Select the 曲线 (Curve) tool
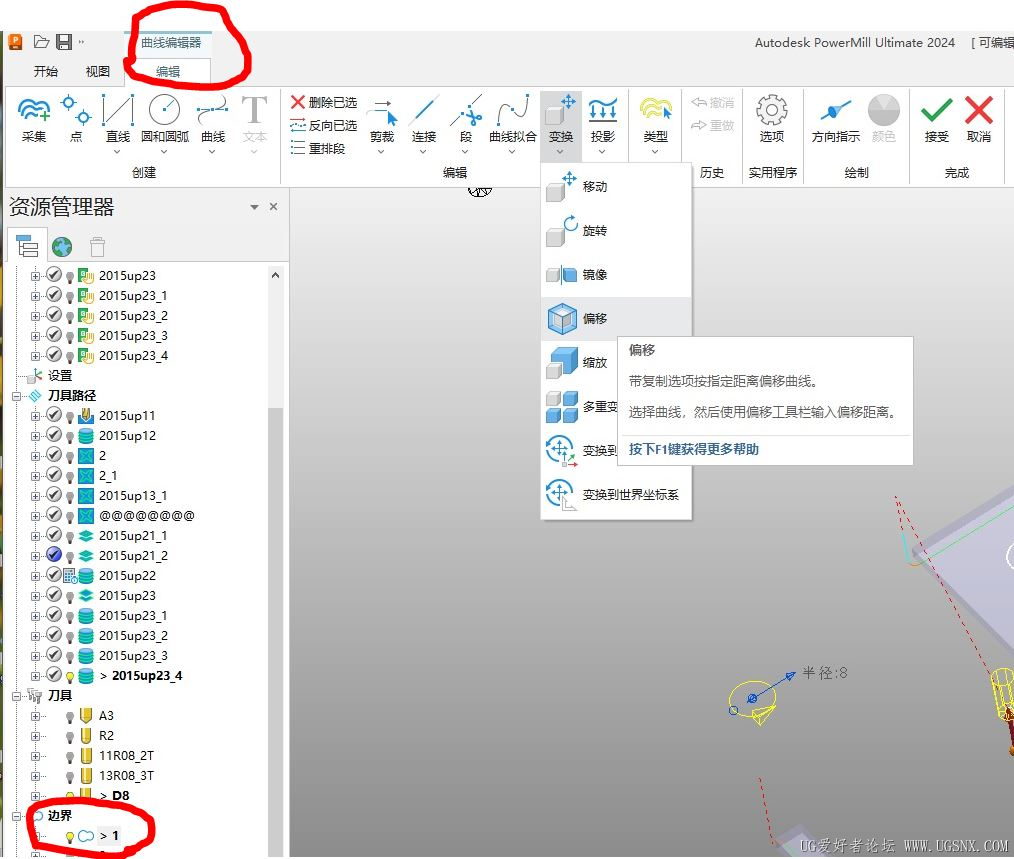1014x859 pixels. 213,118
